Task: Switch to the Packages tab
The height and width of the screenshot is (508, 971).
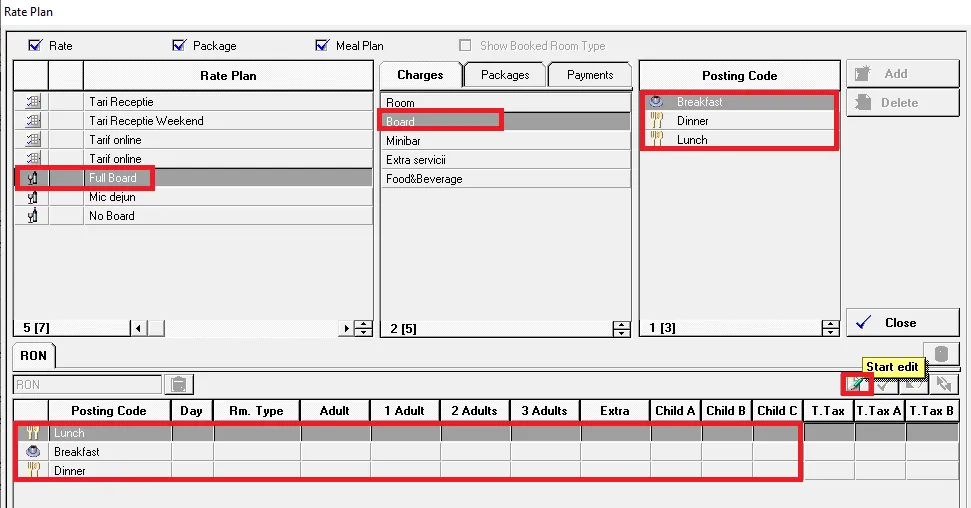Action: pos(505,75)
